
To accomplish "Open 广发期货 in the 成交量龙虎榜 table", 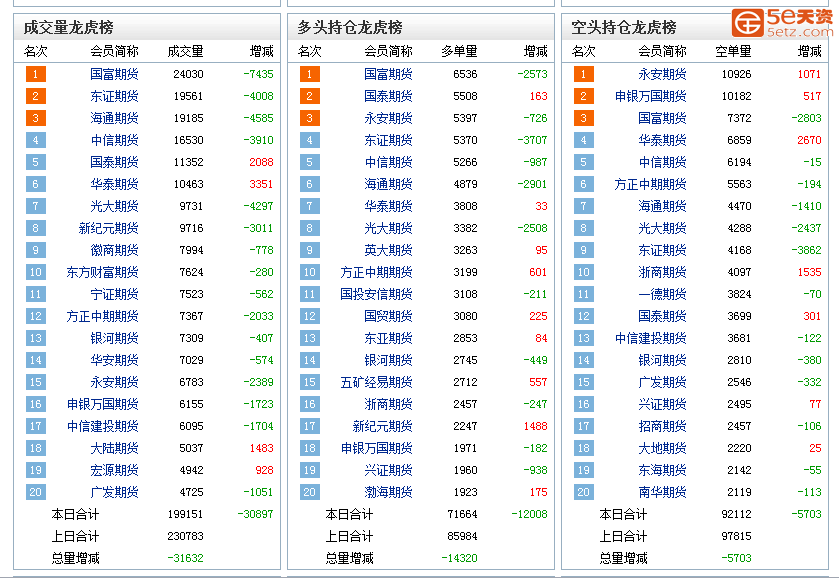I will pyautogui.click(x=114, y=492).
